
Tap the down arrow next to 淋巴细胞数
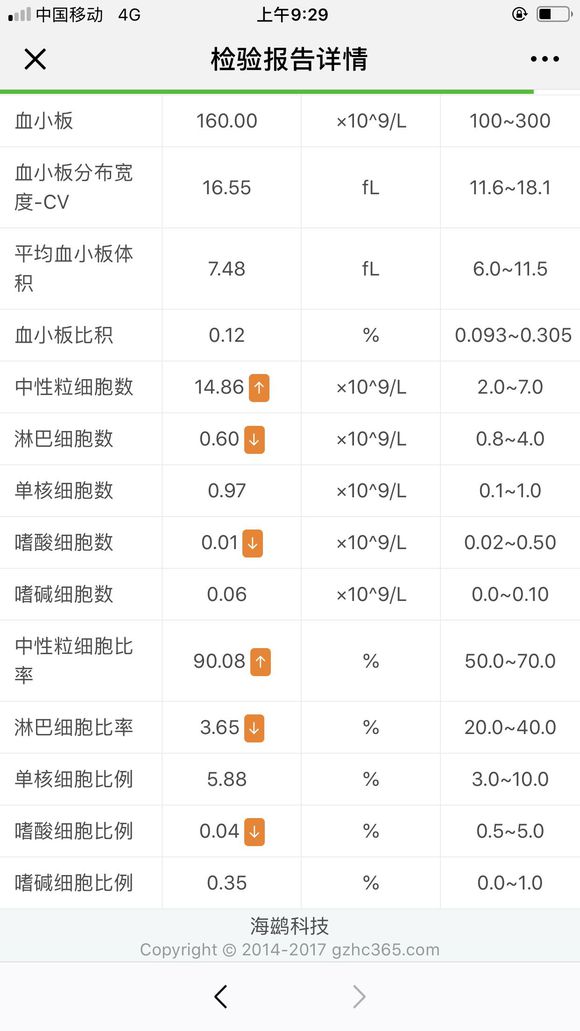click(253, 438)
